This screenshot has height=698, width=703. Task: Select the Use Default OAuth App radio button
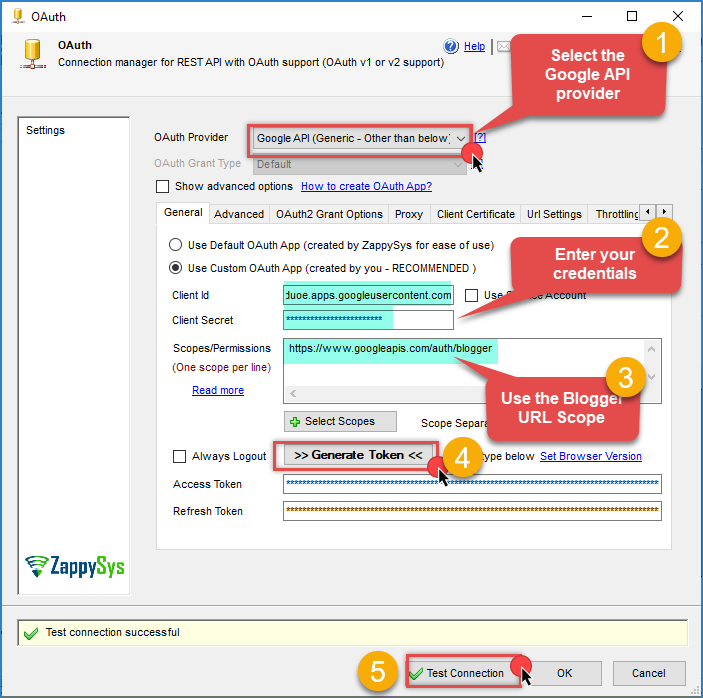pos(176,245)
